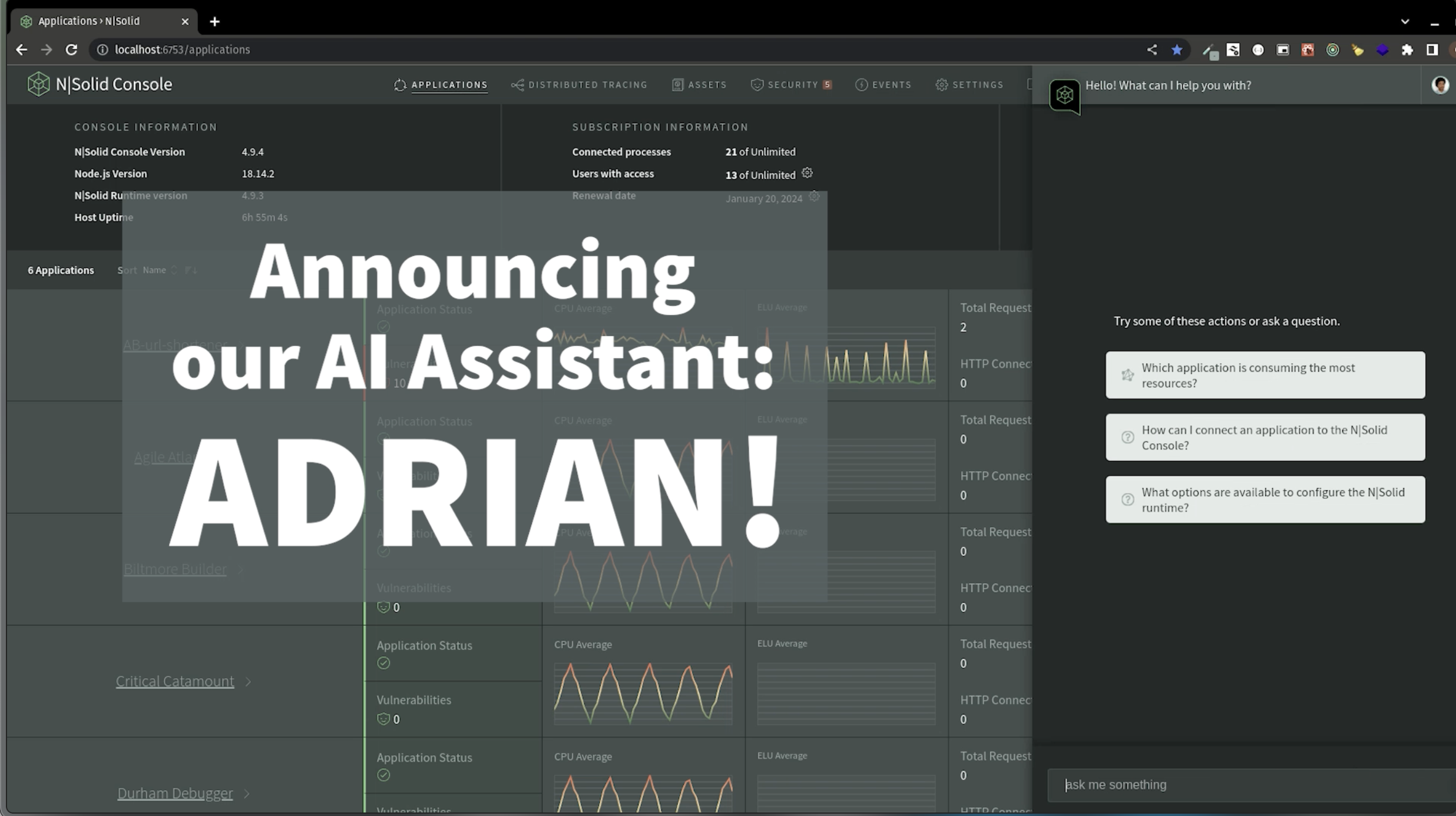The image size is (1456, 816).
Task: Click the share icon in address bar
Action: click(x=1151, y=50)
